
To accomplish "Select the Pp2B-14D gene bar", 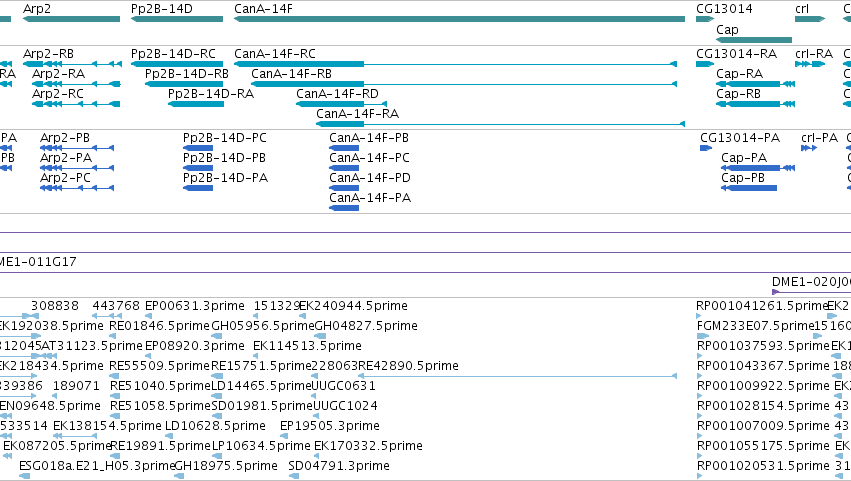I will [177, 19].
